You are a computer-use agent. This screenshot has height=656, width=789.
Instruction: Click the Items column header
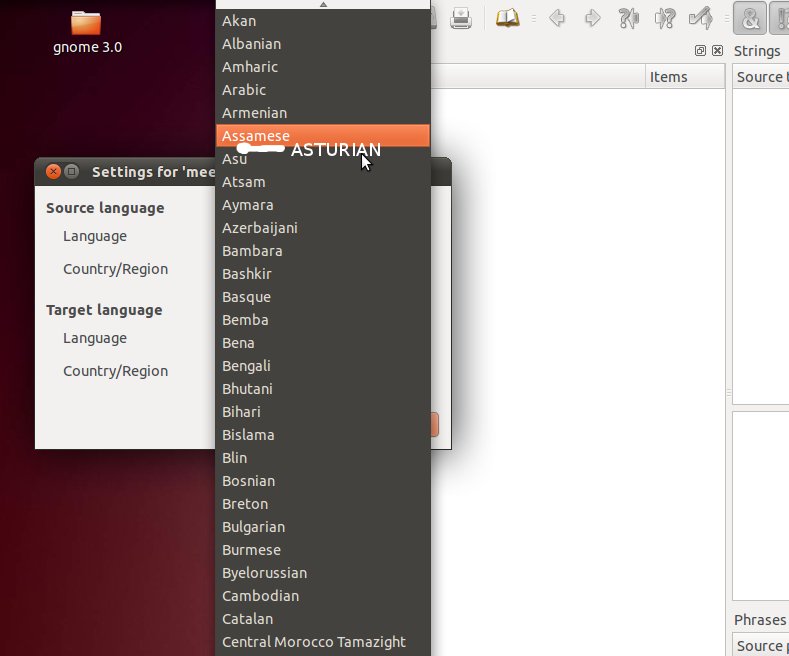click(x=668, y=77)
